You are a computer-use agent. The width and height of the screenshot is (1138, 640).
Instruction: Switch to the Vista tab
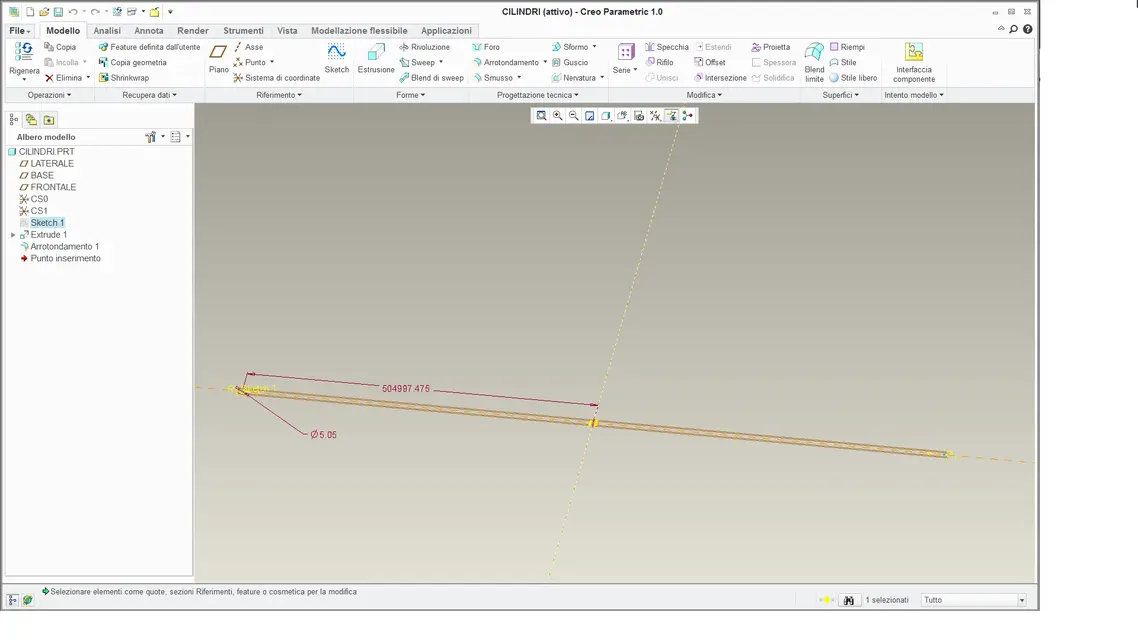(x=287, y=30)
